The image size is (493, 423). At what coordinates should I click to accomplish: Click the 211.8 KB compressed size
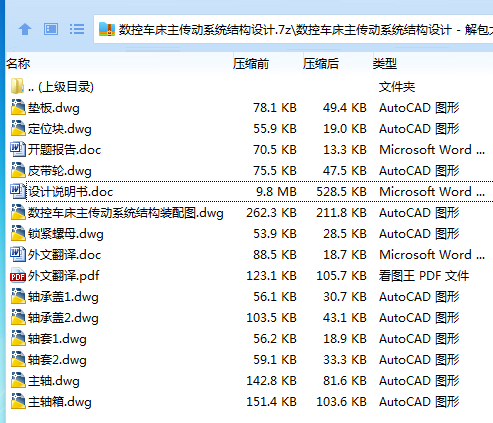click(341, 213)
